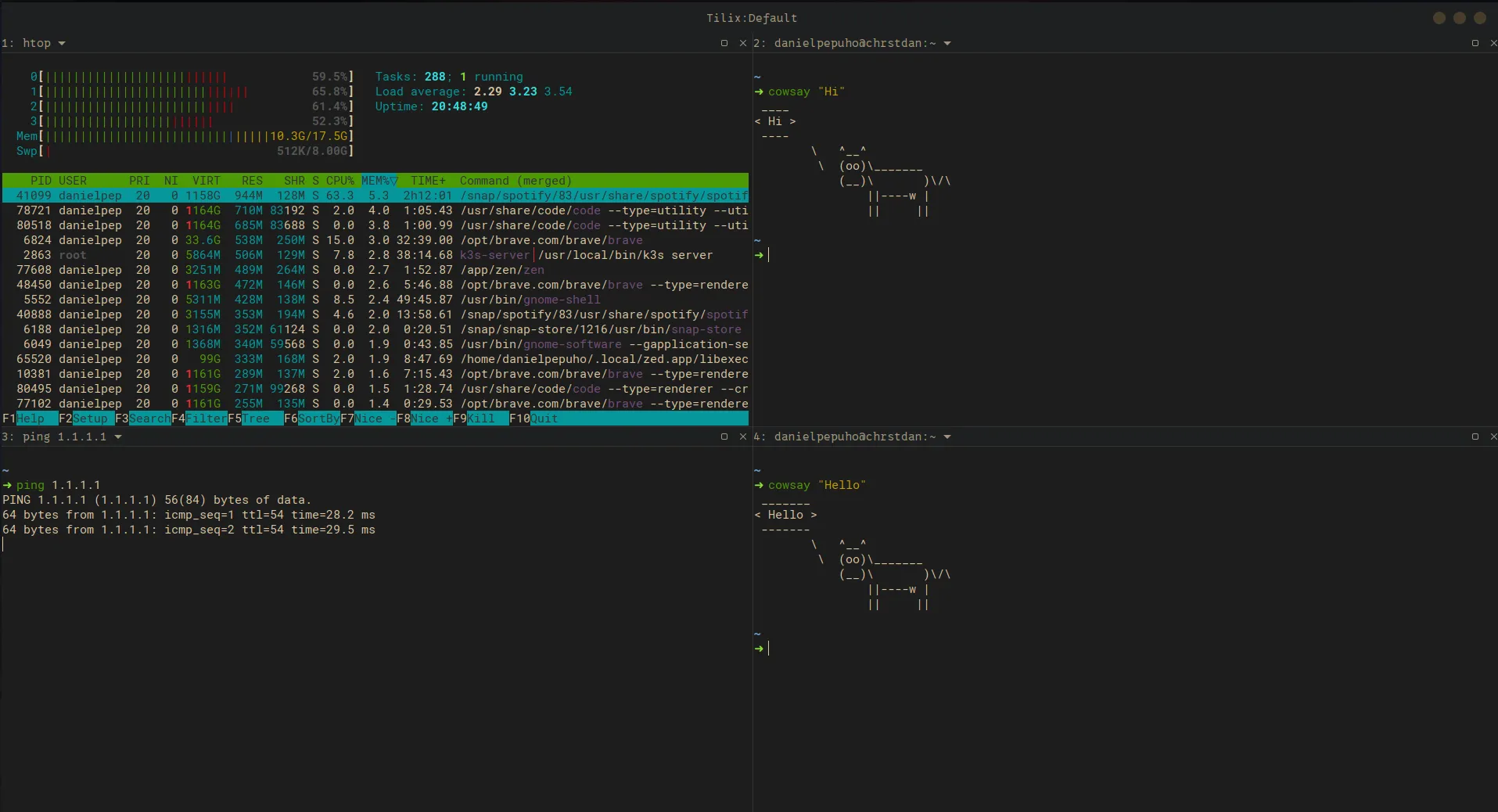Sort by MEM% column header

coord(379,181)
